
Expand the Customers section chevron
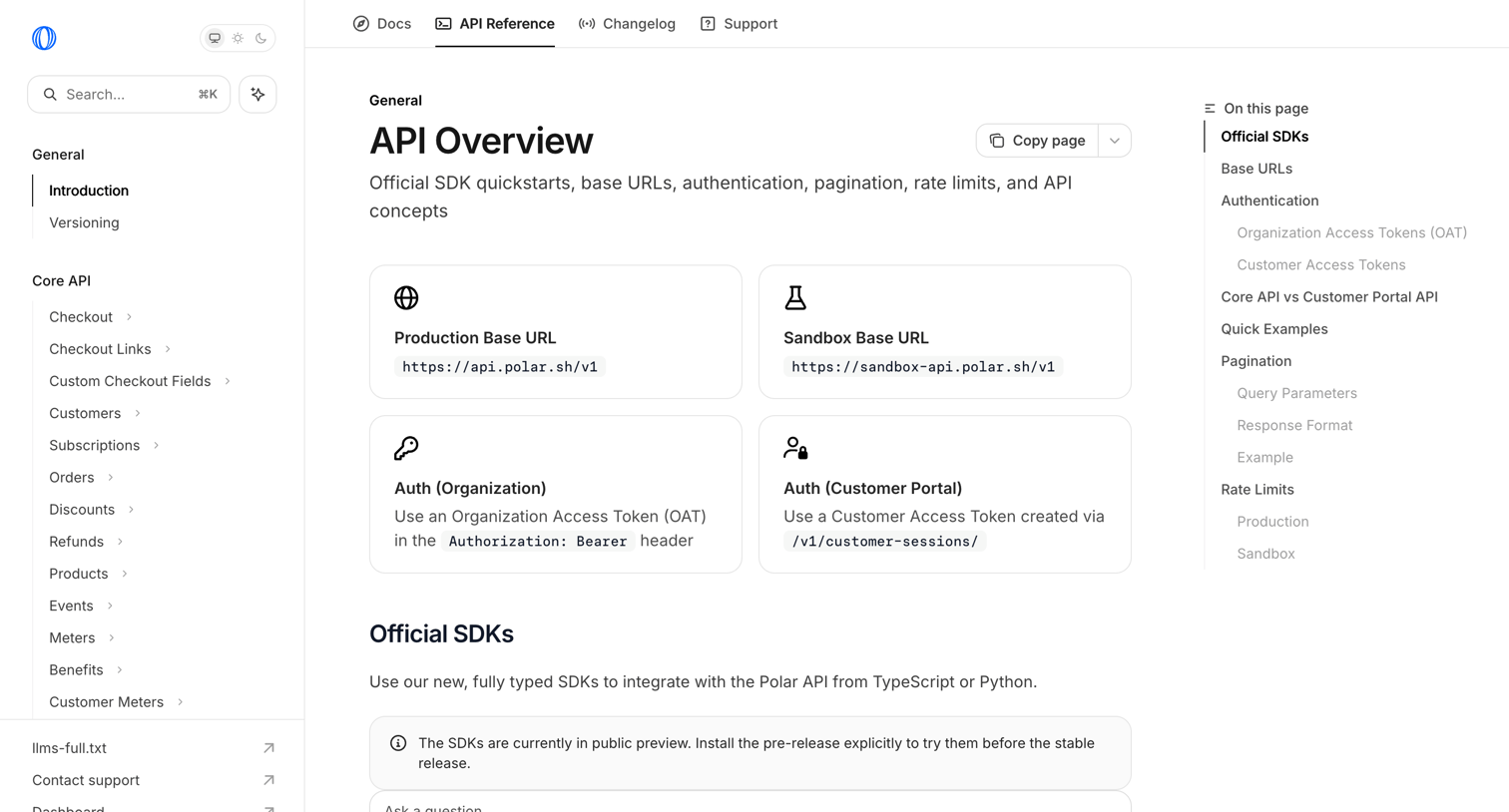pyautogui.click(x=138, y=413)
